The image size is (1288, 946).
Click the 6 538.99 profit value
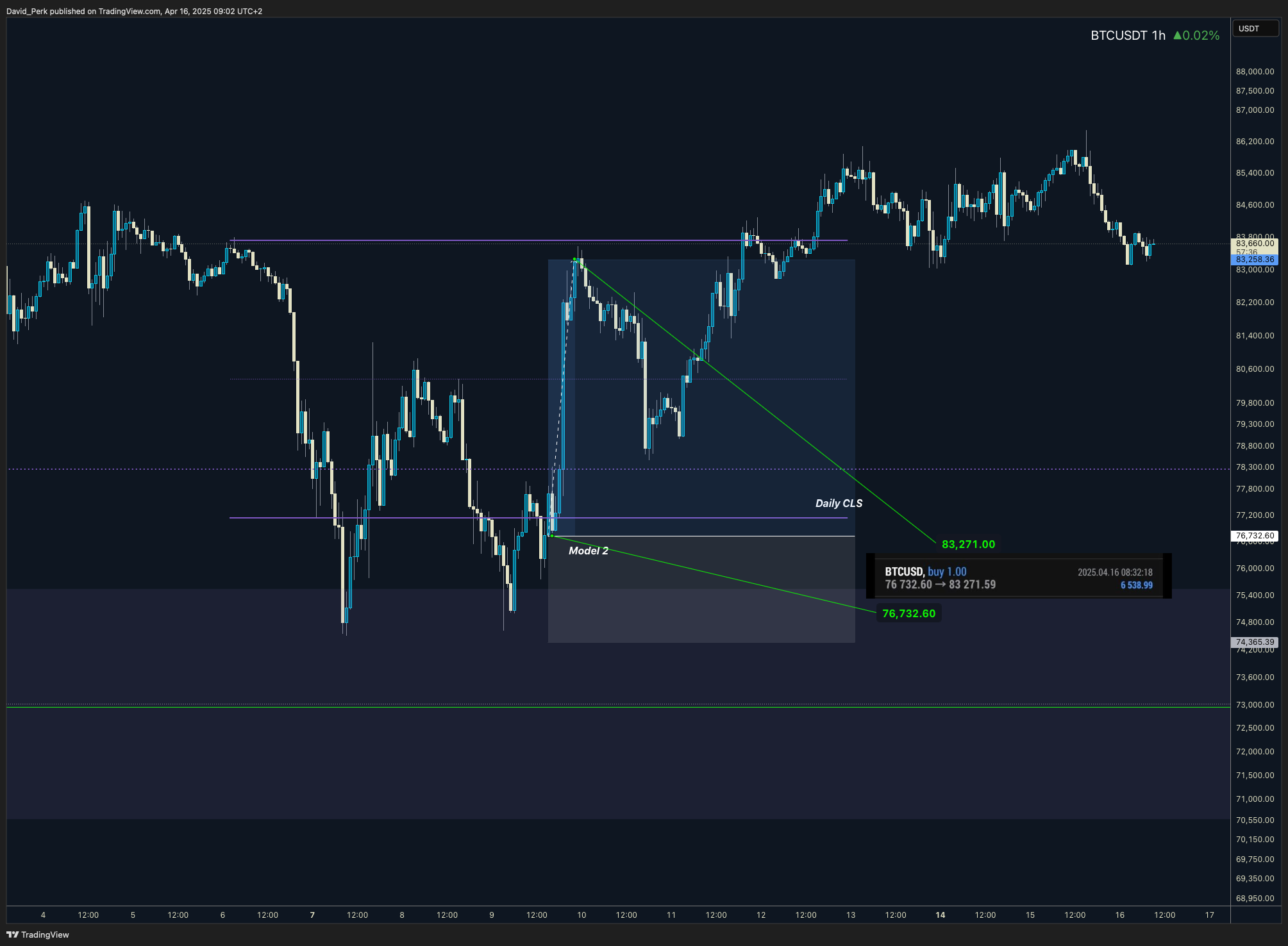(x=1136, y=585)
